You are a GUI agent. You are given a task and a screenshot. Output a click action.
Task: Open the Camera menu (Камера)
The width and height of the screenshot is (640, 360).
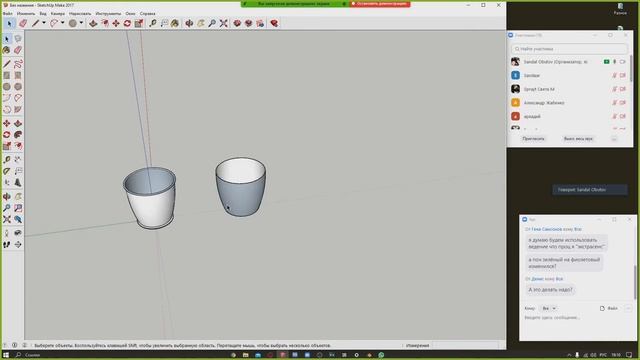(58, 13)
